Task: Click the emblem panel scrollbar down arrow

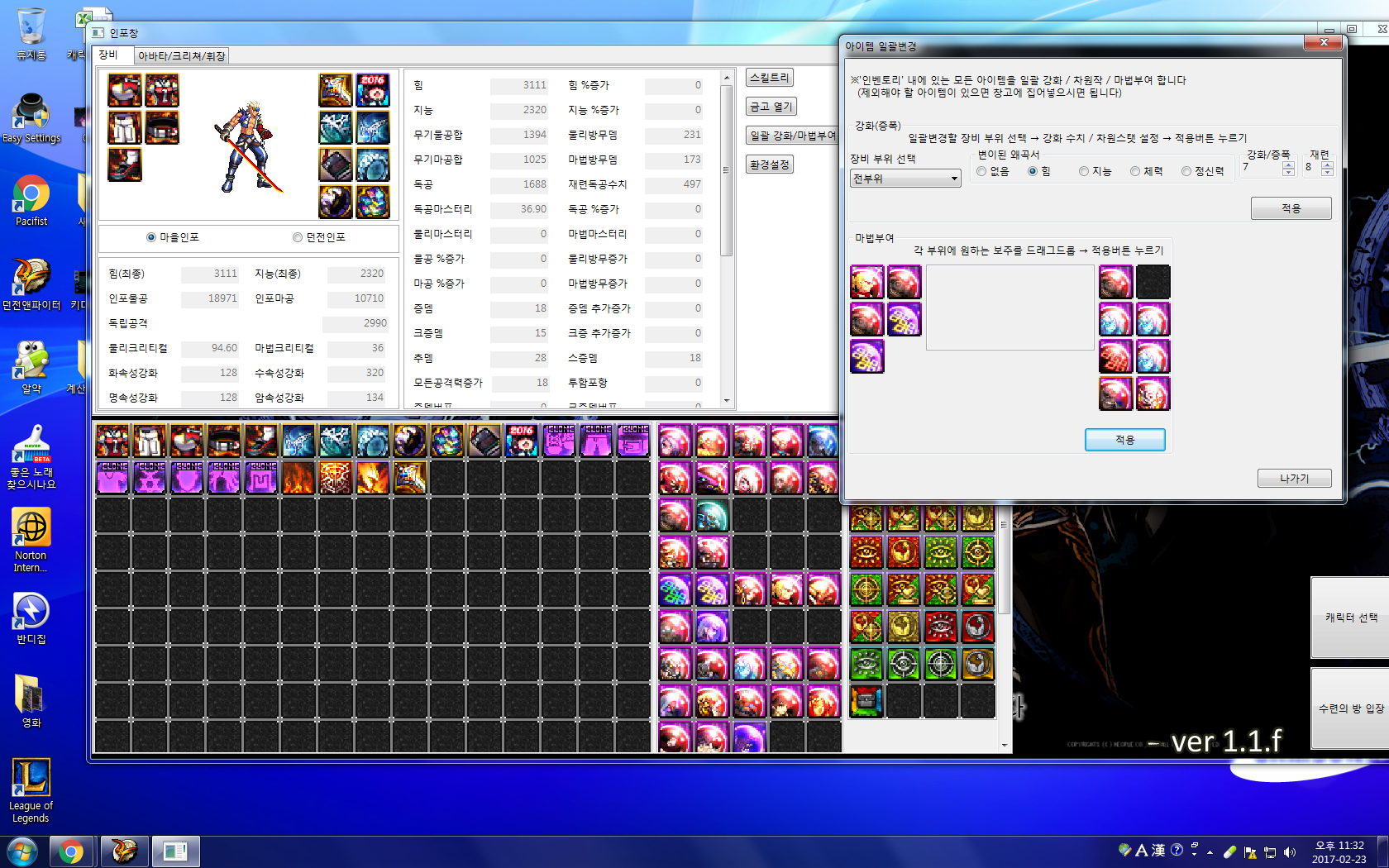Action: point(1005,745)
